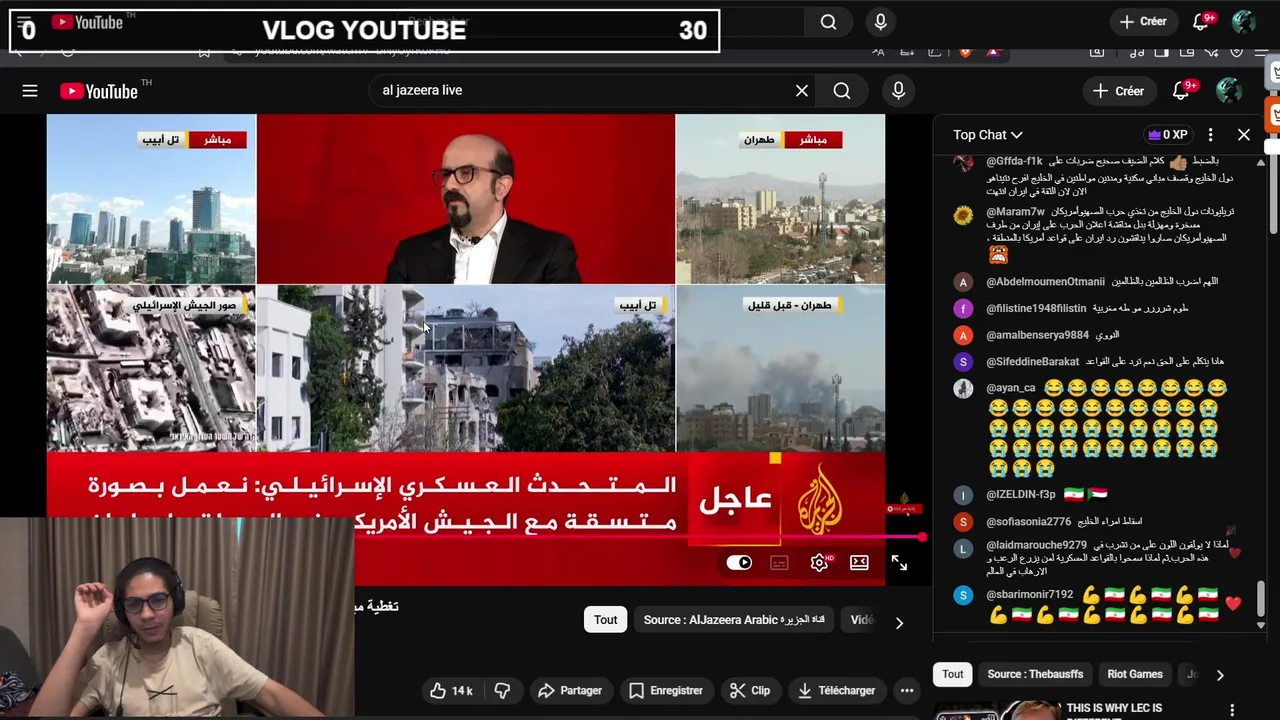Select 'Tout' chip in the recommendations sidebar
The width and height of the screenshot is (1280, 720).
(x=953, y=674)
